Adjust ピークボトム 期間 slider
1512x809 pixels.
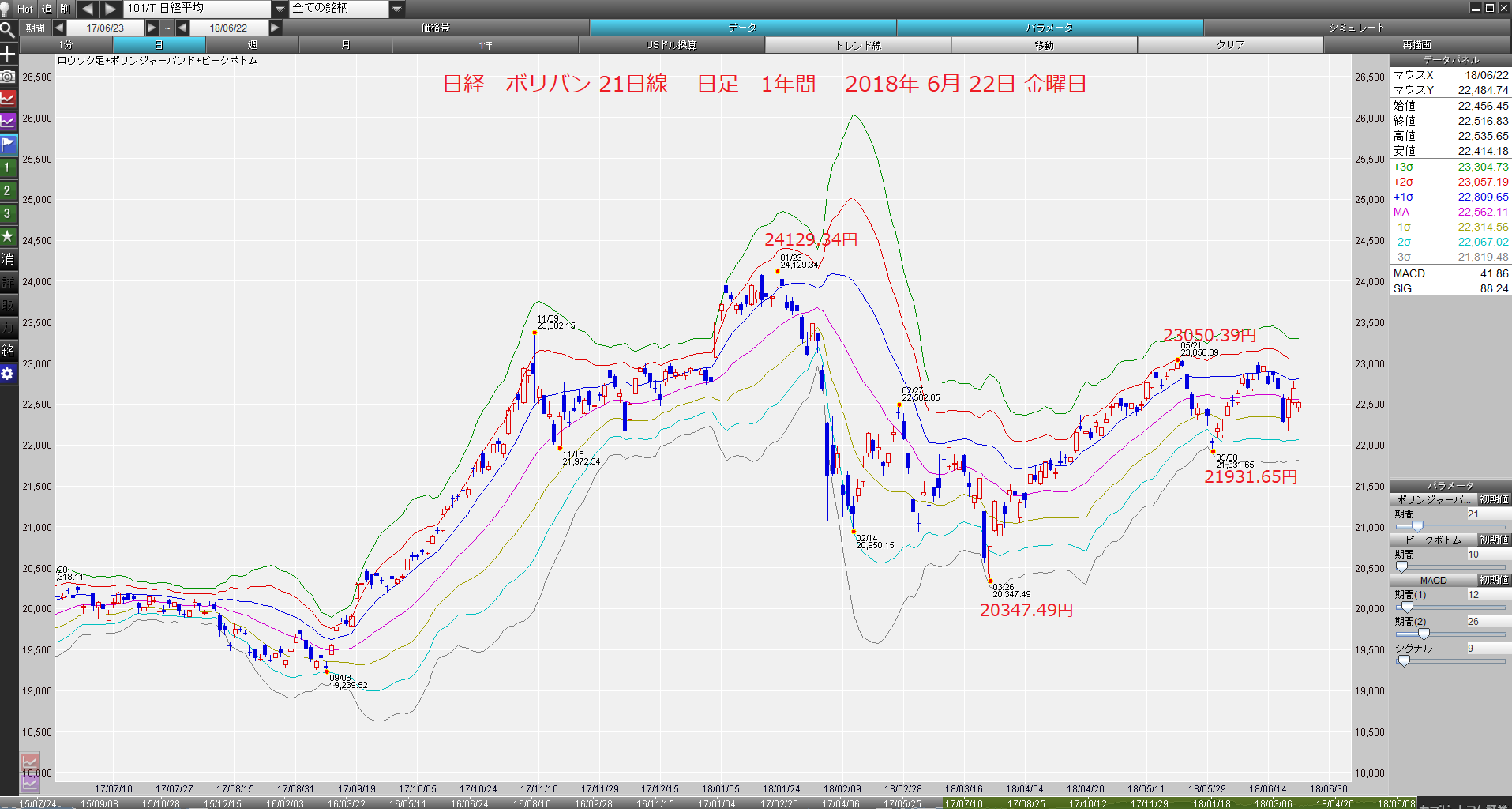(x=1401, y=566)
